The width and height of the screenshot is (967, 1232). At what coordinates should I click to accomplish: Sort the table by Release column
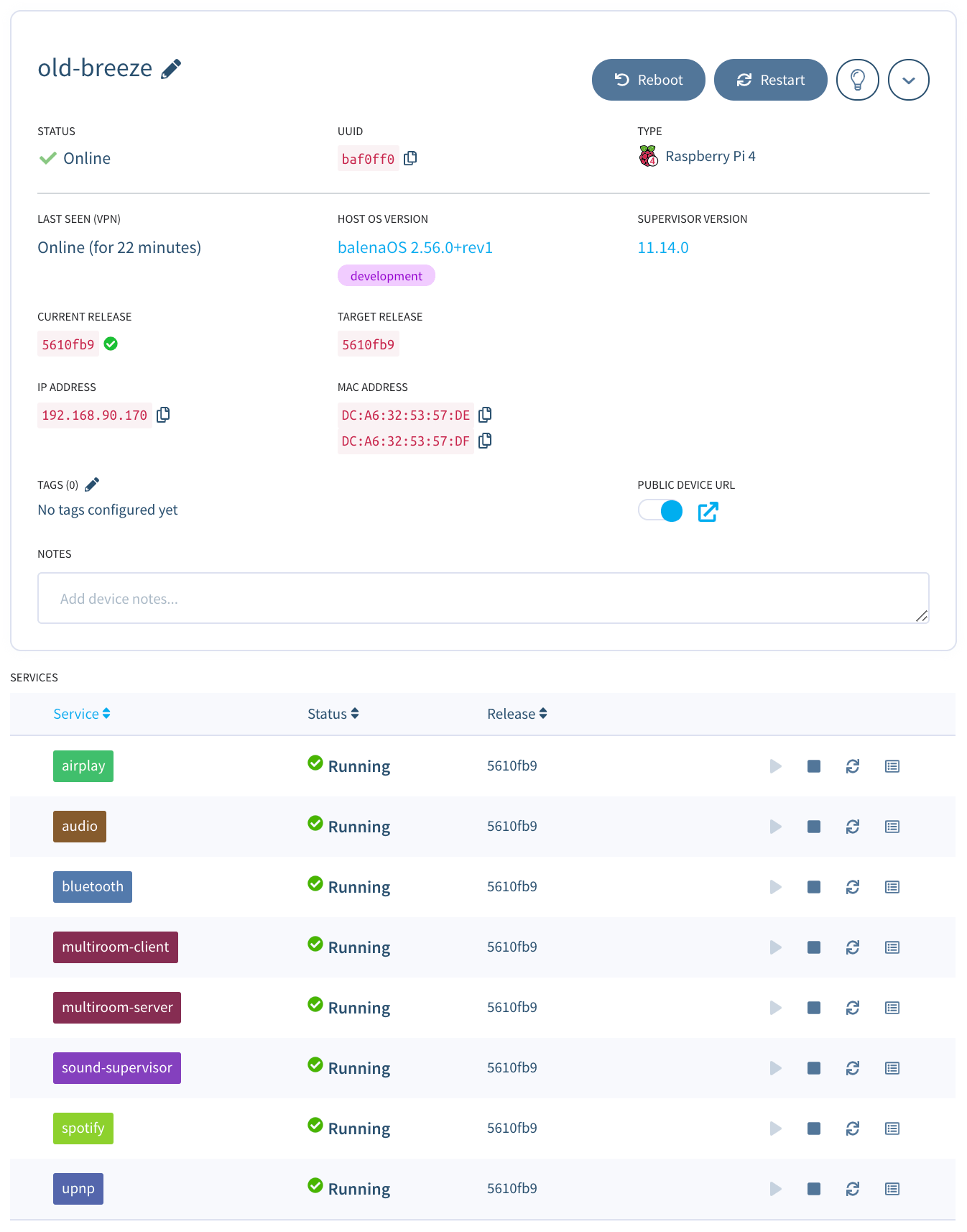pyautogui.click(x=517, y=714)
